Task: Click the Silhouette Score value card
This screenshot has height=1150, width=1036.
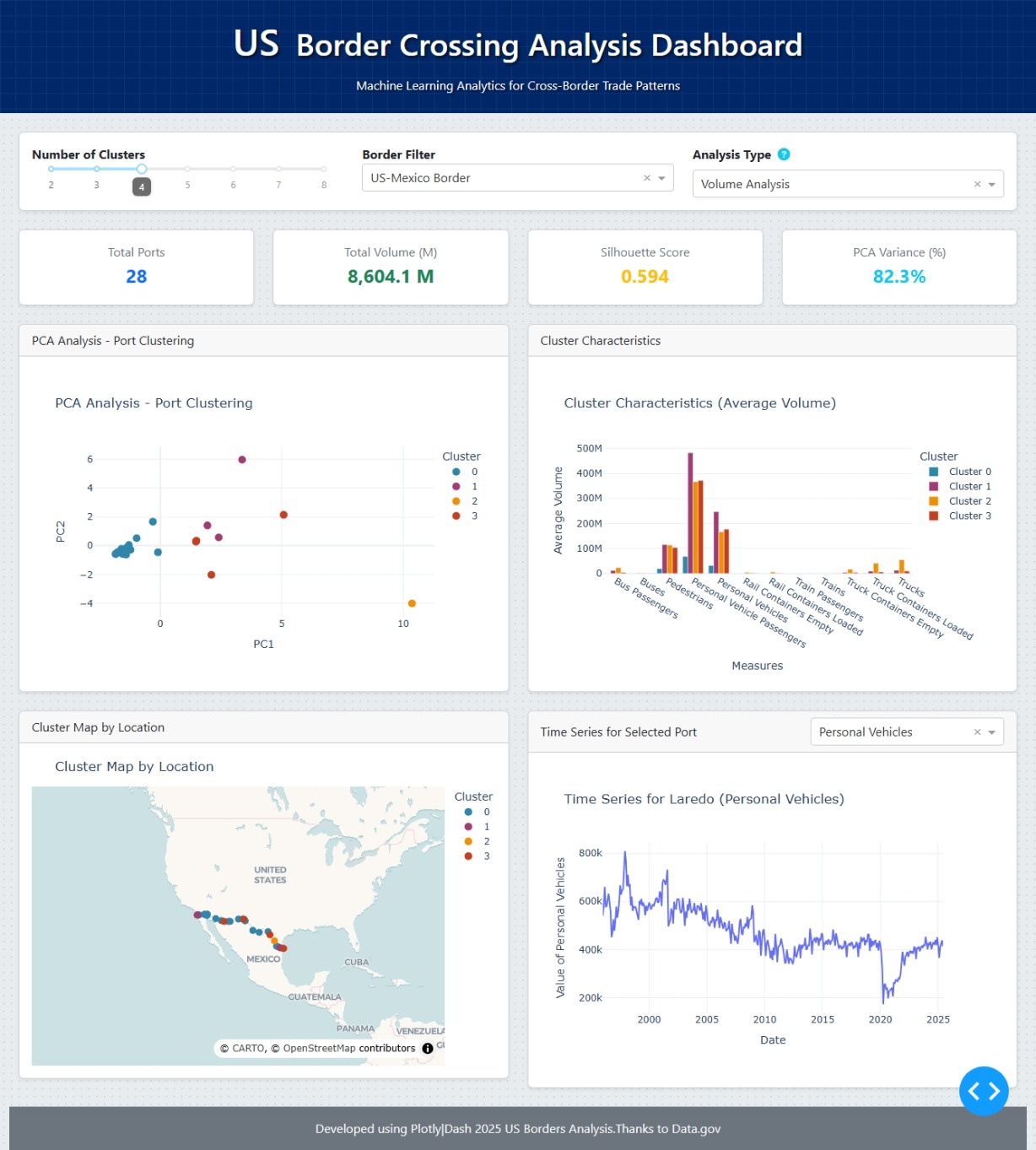Action: pos(645,267)
